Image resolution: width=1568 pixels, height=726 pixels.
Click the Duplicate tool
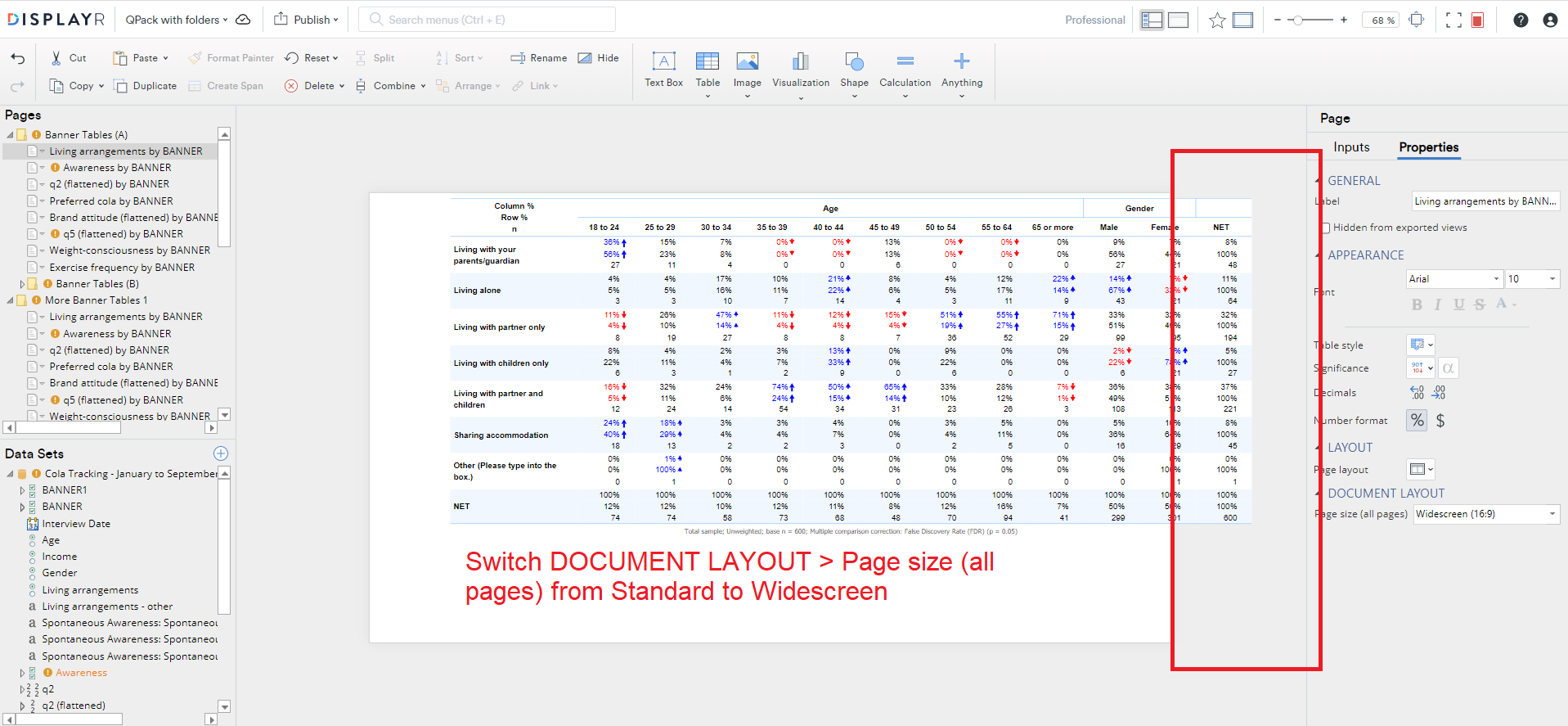(145, 86)
